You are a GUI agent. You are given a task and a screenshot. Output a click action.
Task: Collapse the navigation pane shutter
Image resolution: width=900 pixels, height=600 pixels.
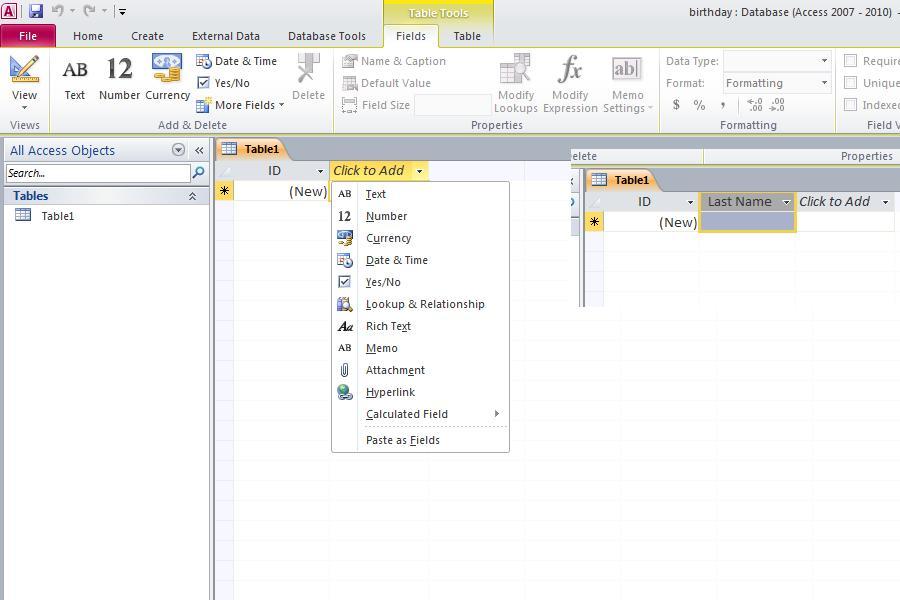(199, 150)
